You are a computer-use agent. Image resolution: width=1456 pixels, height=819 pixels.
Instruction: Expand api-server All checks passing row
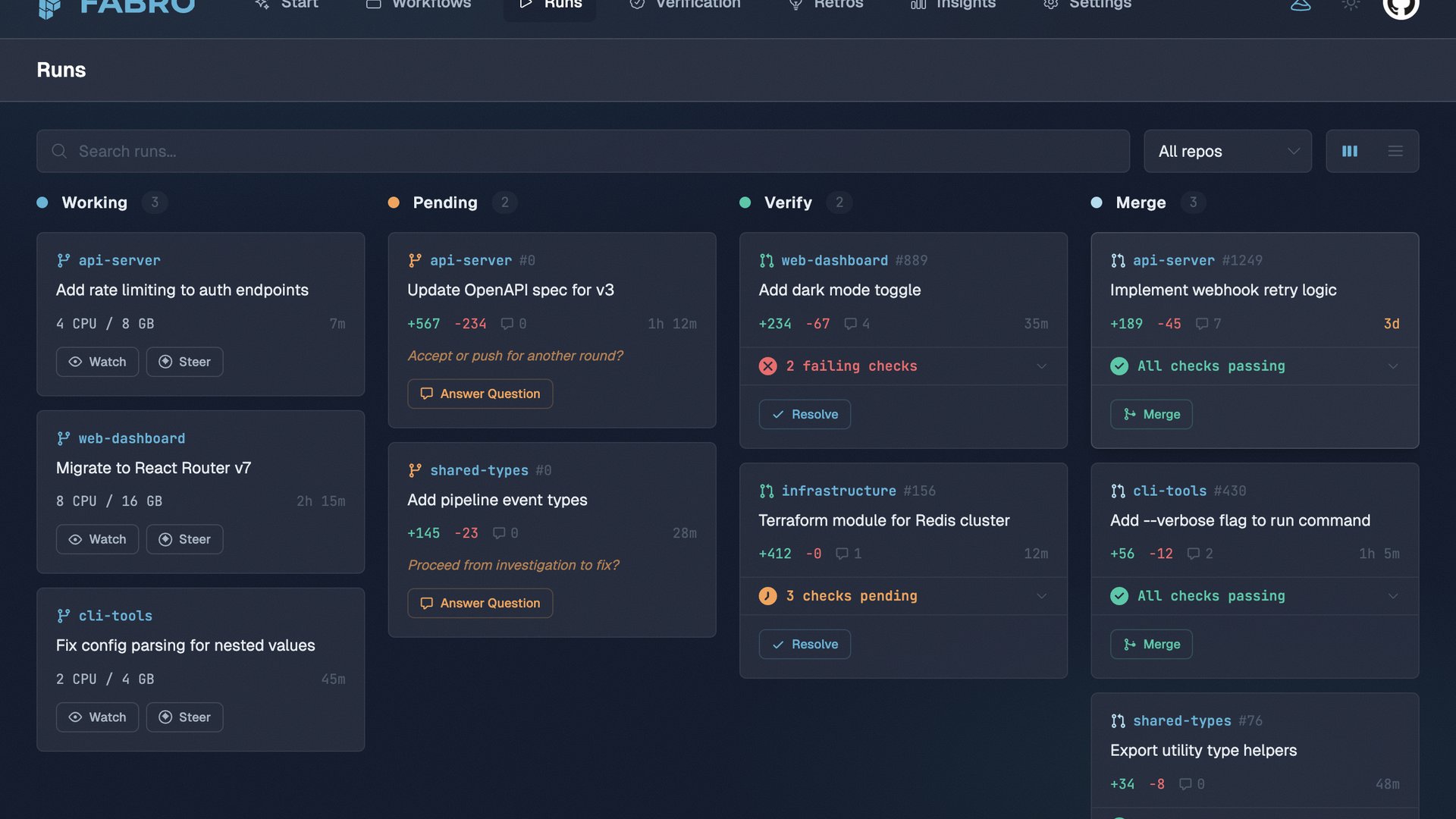1392,366
